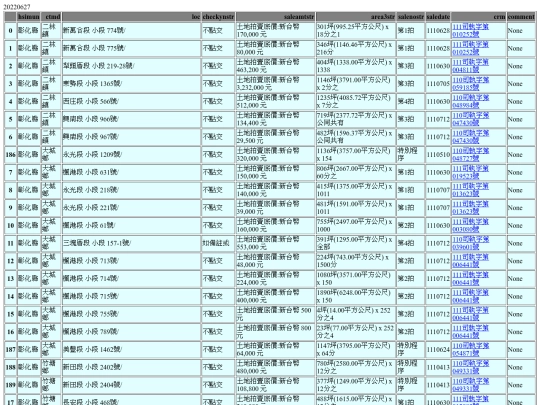Image resolution: width=540 pixels, height=405 pixels.
Task: Open the crm link in row 14
Action: 470,297
